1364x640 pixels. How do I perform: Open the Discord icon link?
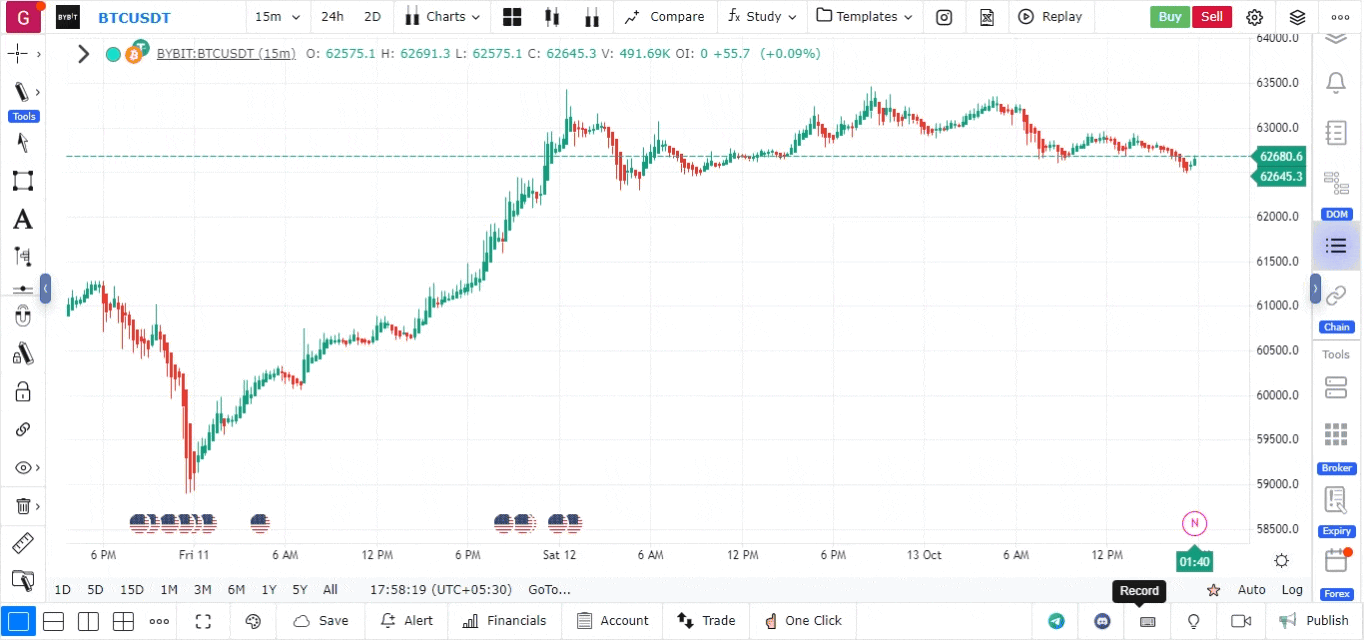(x=1102, y=621)
